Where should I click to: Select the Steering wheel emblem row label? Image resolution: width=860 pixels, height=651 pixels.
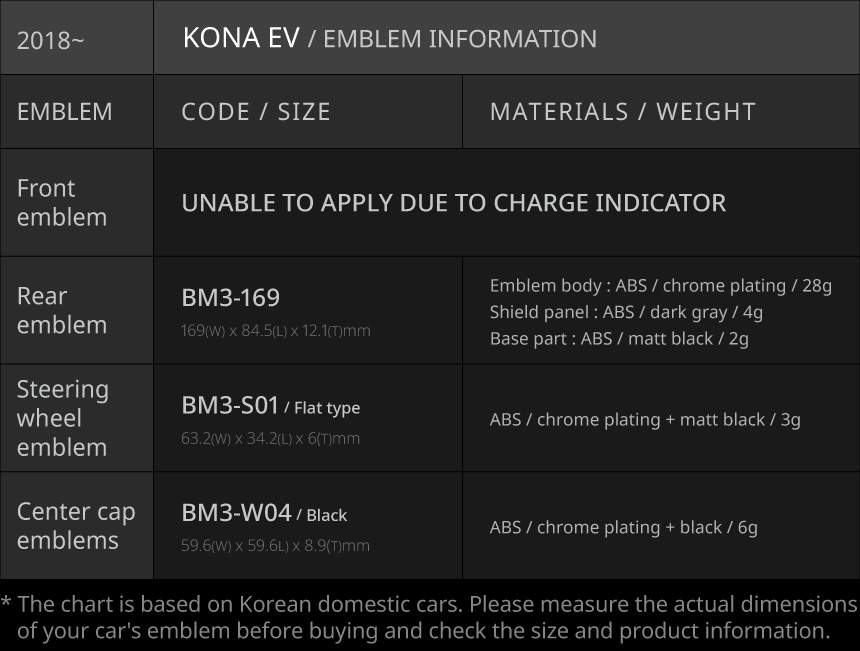point(63,418)
